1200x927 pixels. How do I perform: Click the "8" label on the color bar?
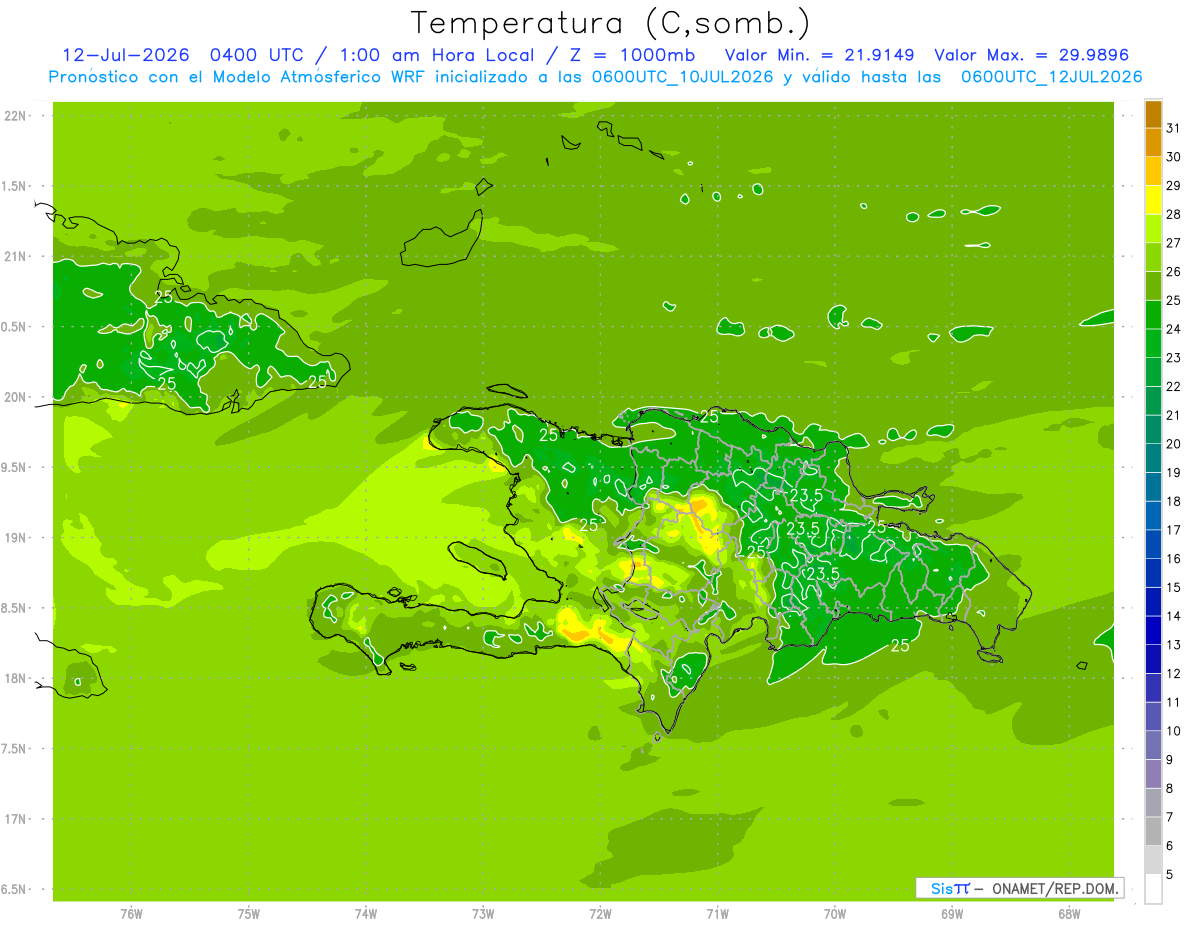(x=1170, y=789)
